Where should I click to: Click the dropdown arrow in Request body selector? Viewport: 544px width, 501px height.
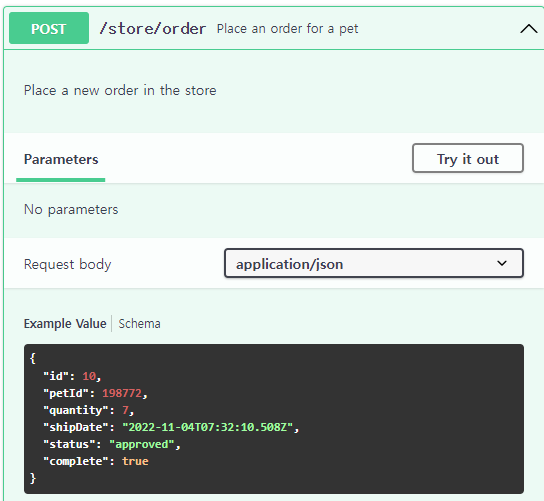(x=502, y=263)
